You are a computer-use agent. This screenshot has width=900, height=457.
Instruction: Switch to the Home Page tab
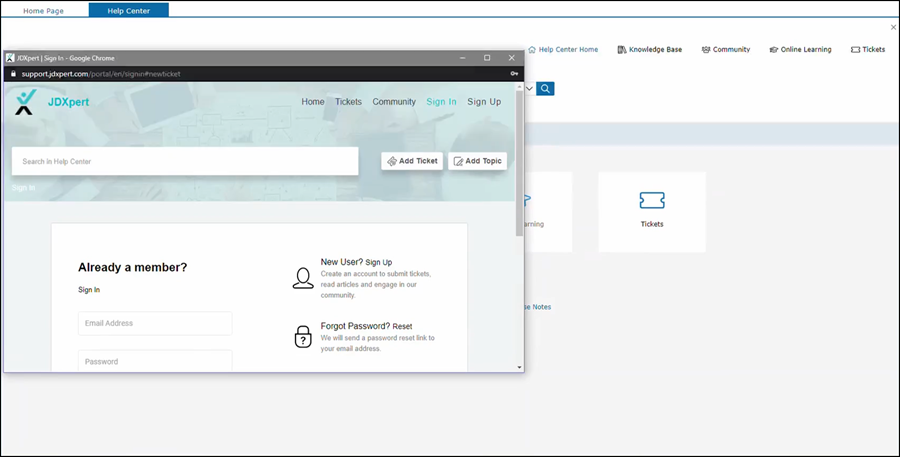pos(45,10)
